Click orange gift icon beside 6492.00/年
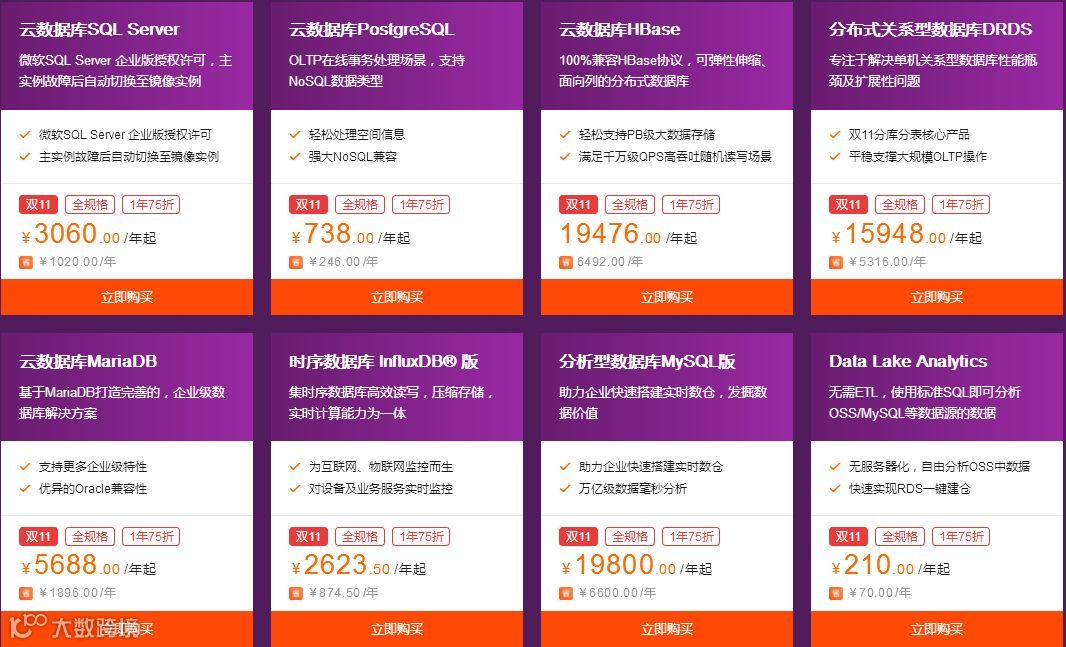 click(566, 262)
